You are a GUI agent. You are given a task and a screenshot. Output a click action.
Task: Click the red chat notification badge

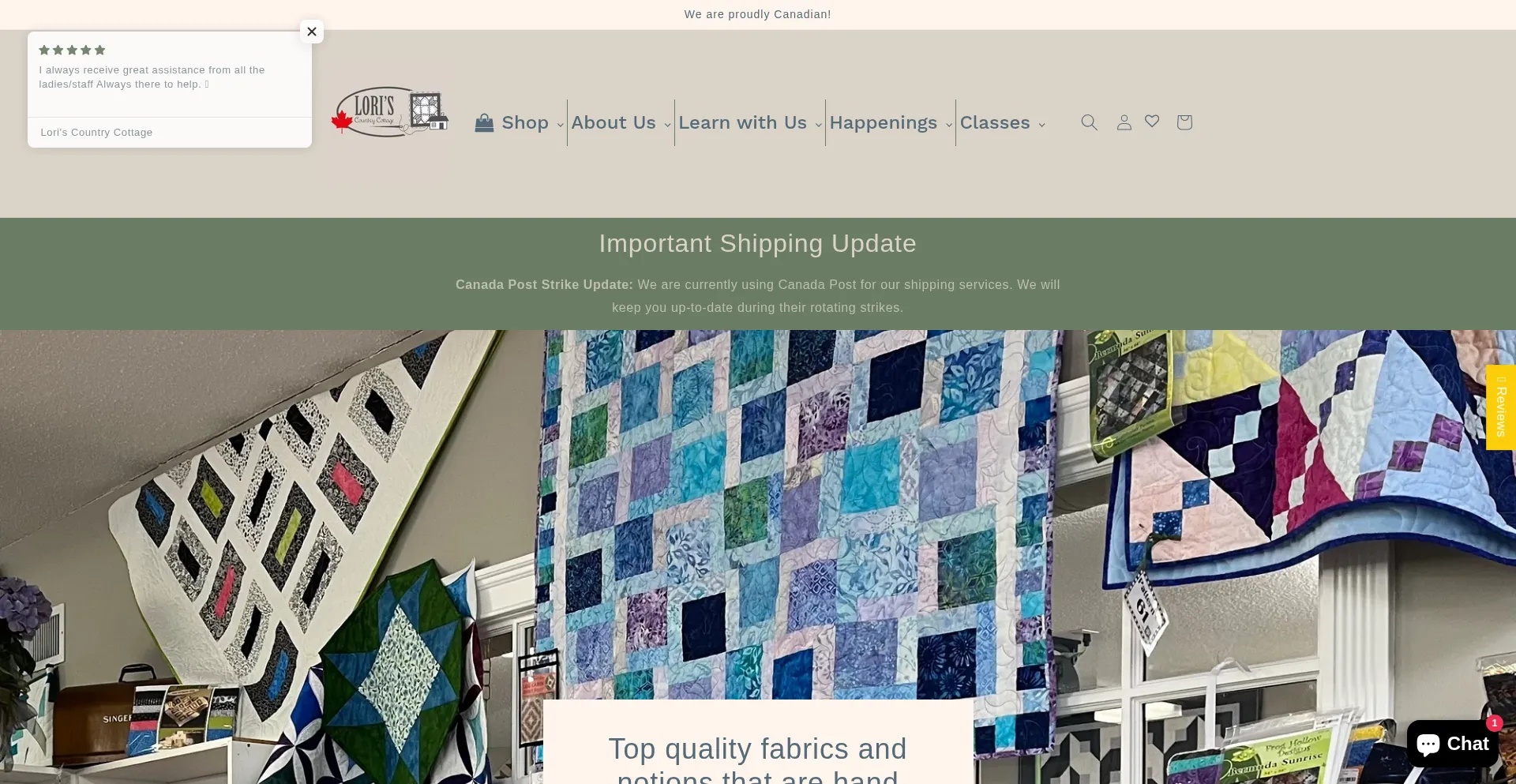pyautogui.click(x=1494, y=723)
